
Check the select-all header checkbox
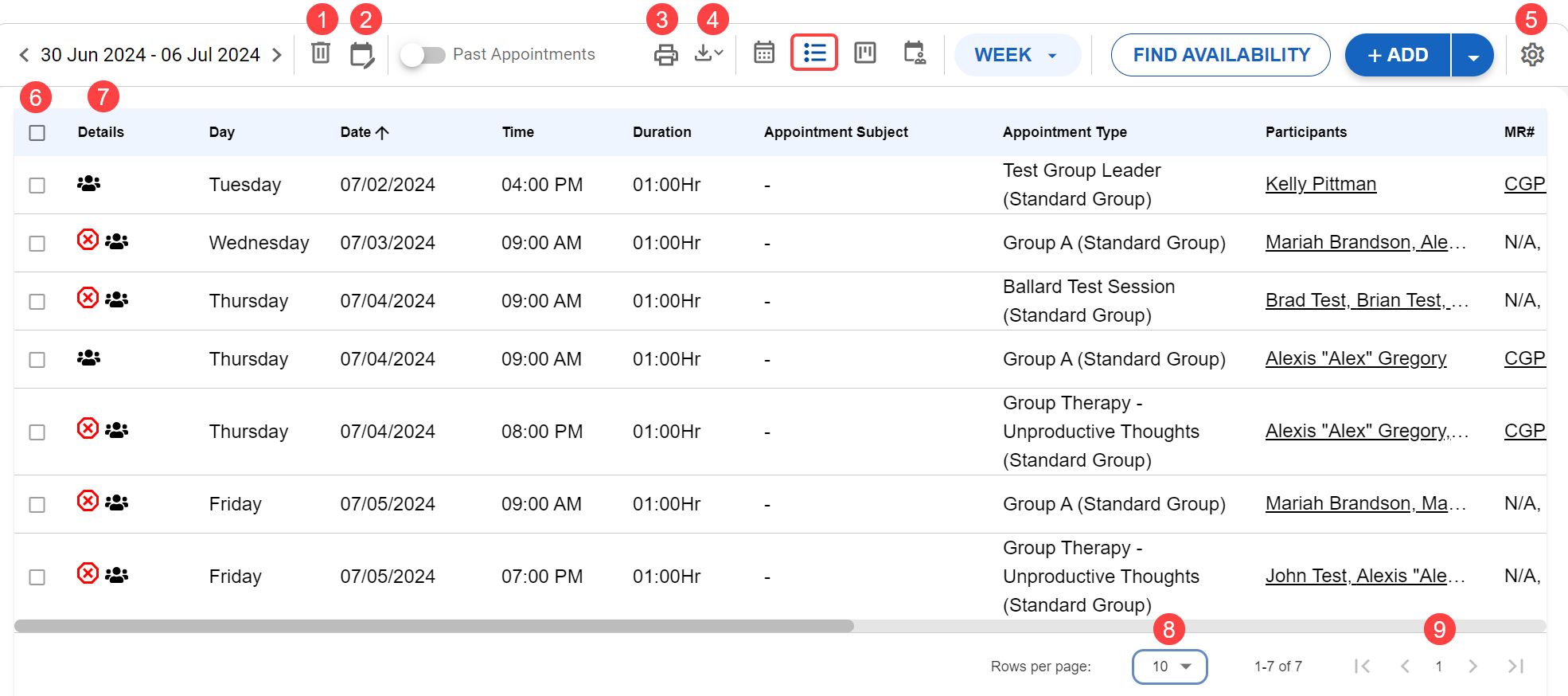click(x=37, y=133)
